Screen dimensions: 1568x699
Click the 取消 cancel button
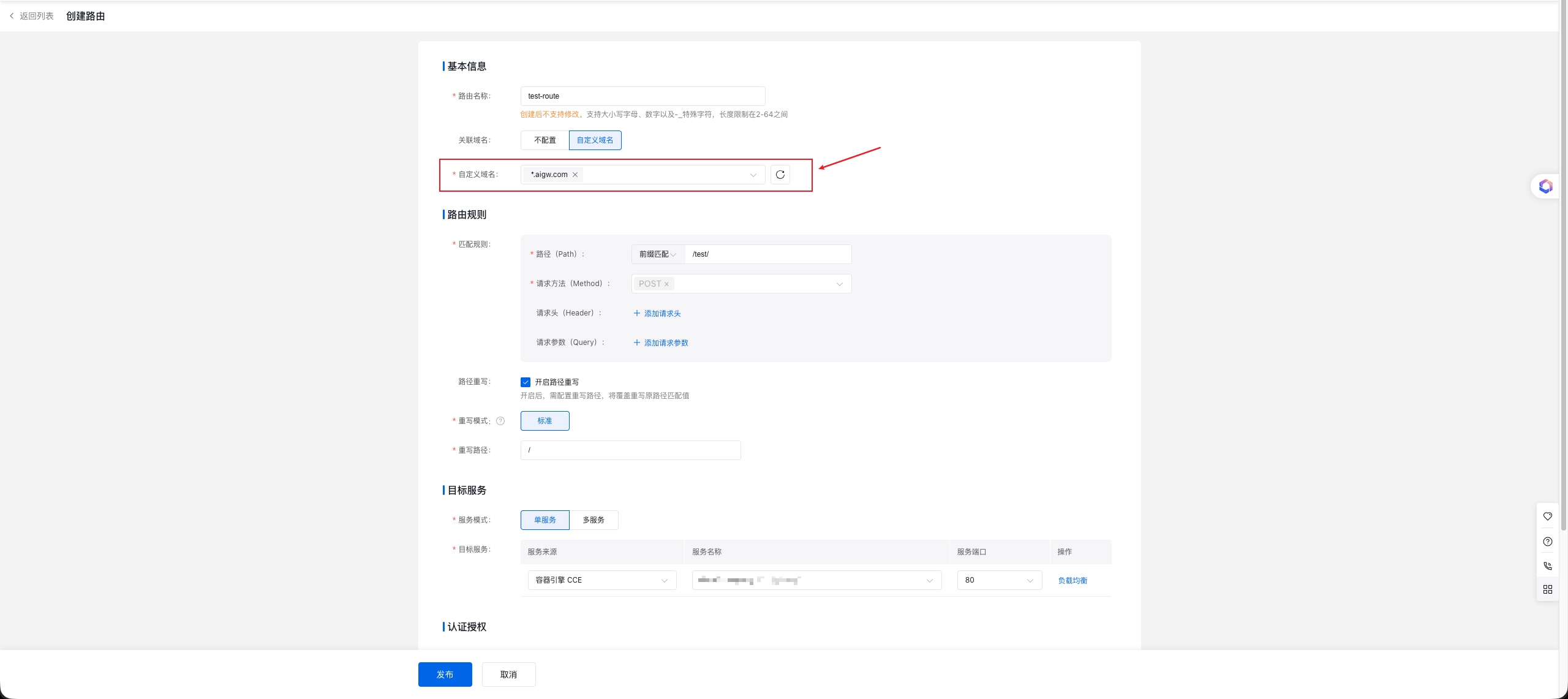pos(508,674)
